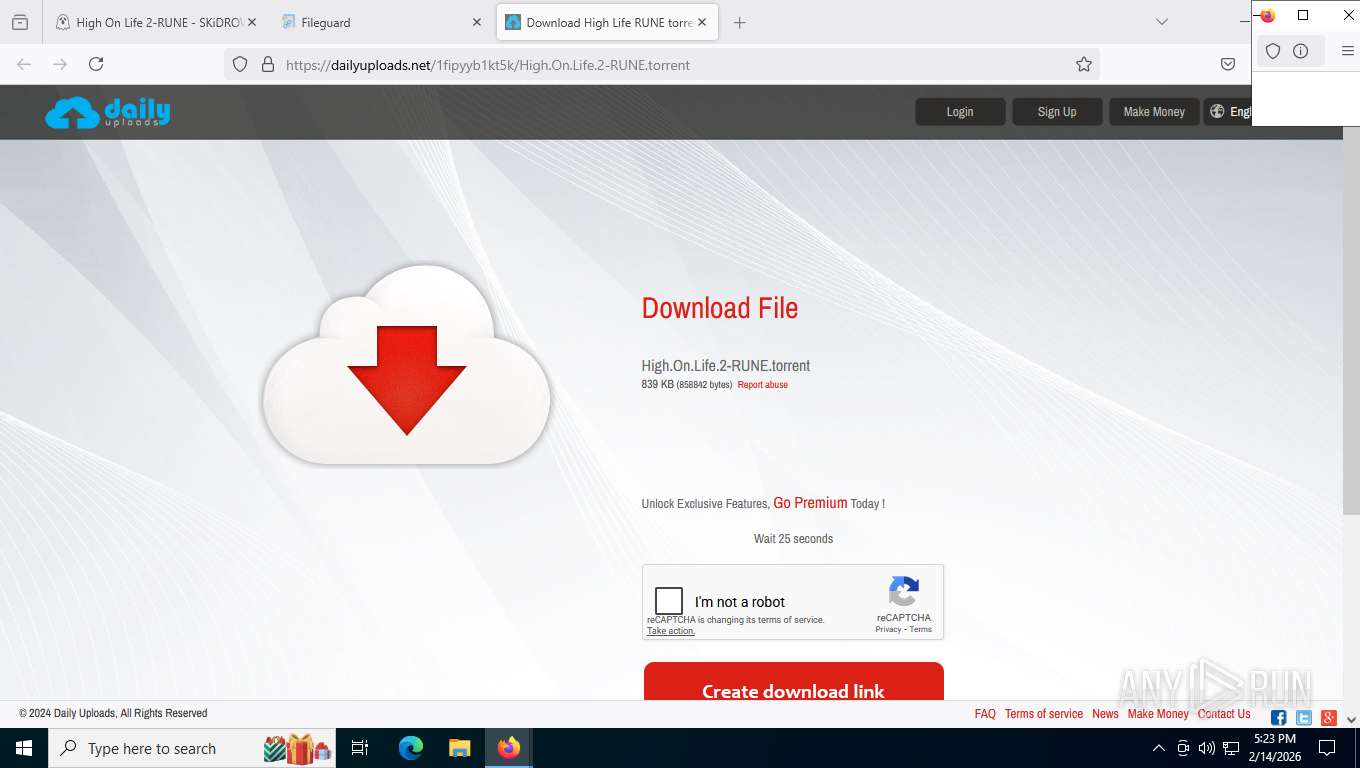Open the Make Money footer link
1360x768 pixels.
pyautogui.click(x=1158, y=713)
